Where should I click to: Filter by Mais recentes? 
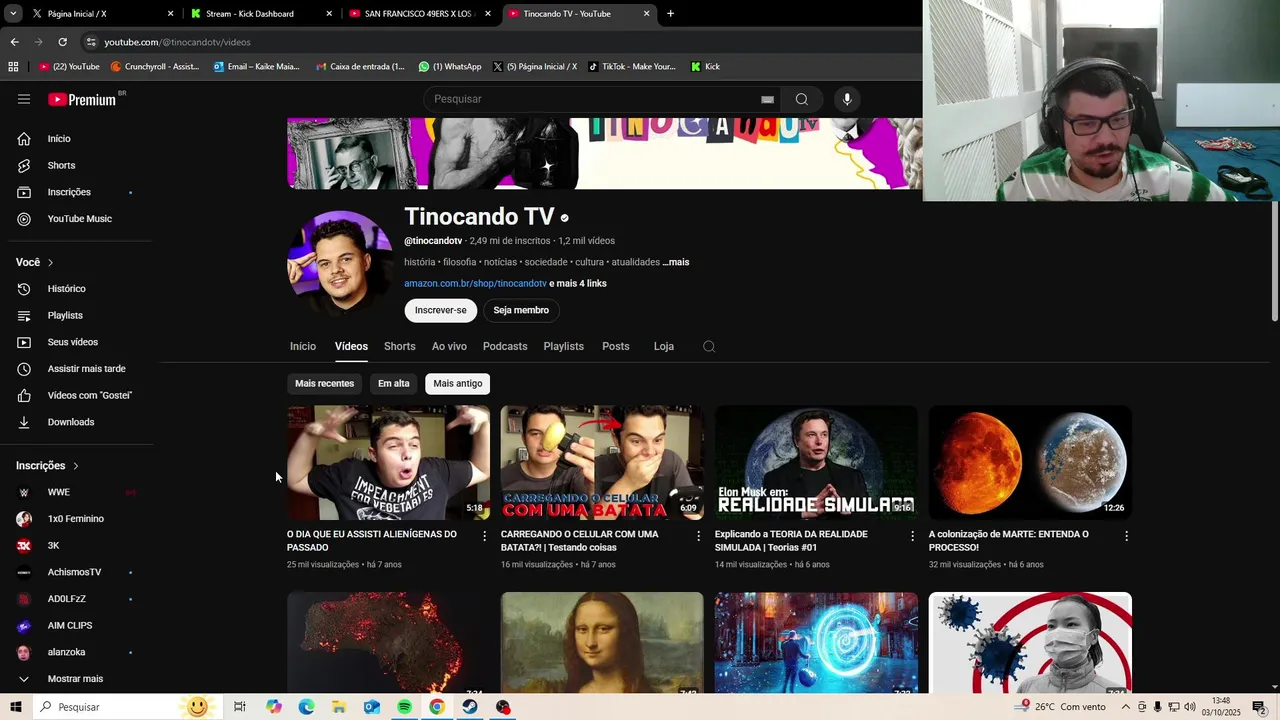pyautogui.click(x=324, y=384)
